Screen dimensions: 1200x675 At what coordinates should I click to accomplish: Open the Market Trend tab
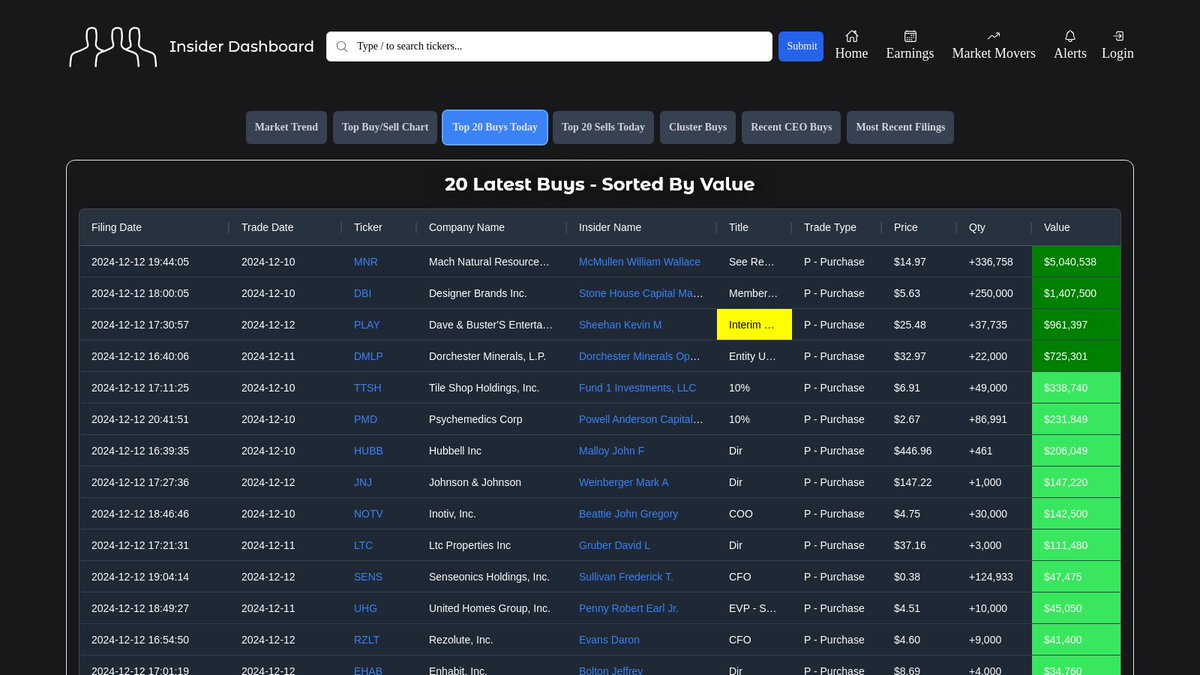[286, 127]
